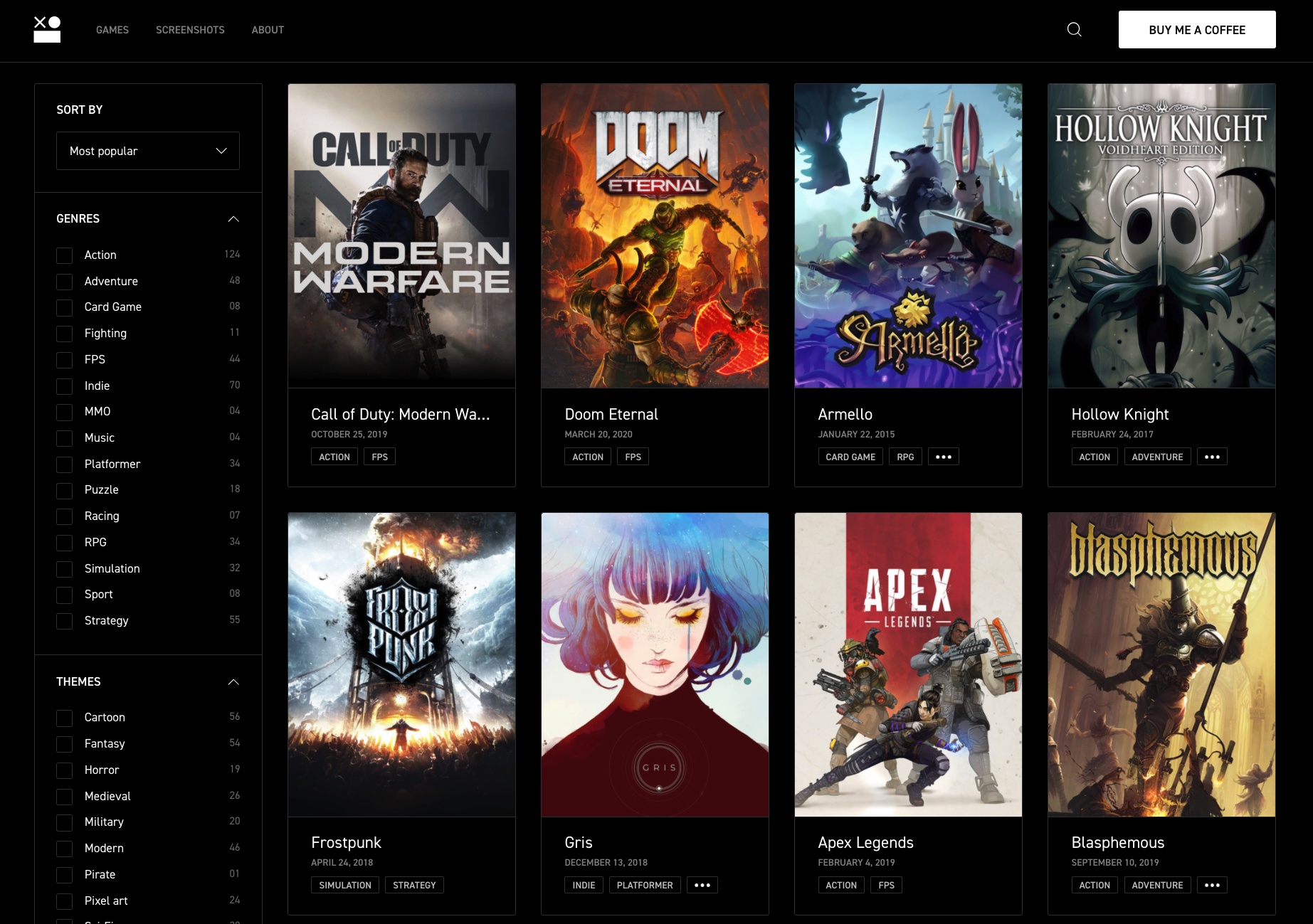Click the site logo in the header

pos(47,30)
